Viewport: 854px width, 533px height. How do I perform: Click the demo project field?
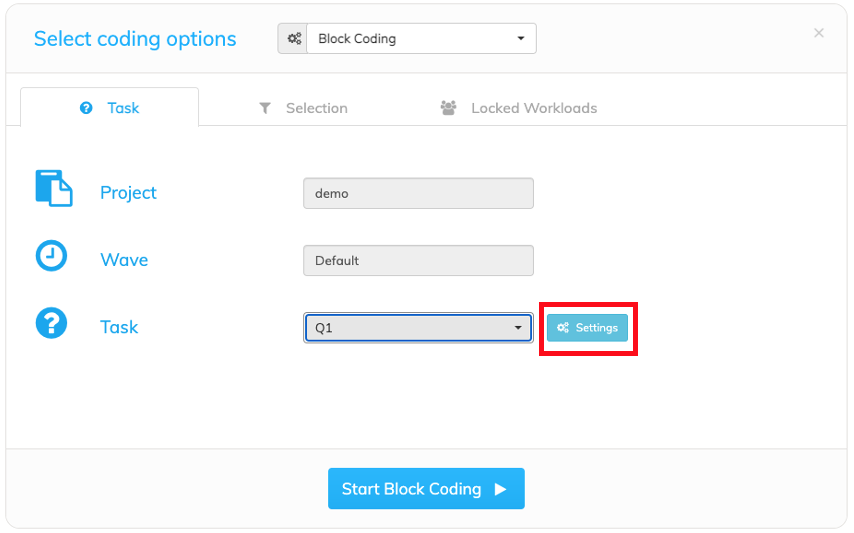pos(418,193)
